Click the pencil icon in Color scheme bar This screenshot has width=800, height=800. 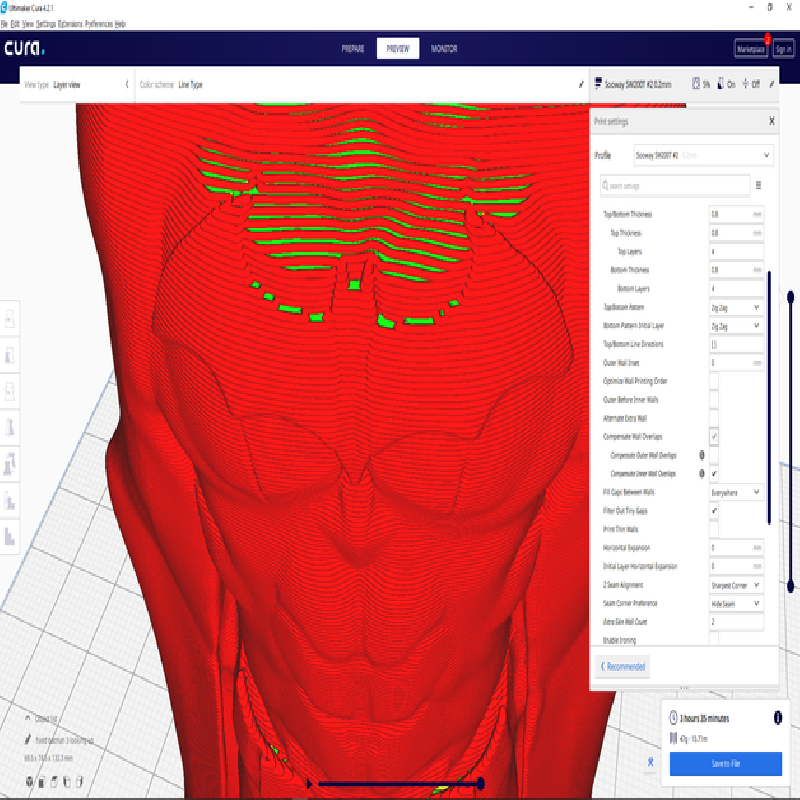click(x=581, y=85)
